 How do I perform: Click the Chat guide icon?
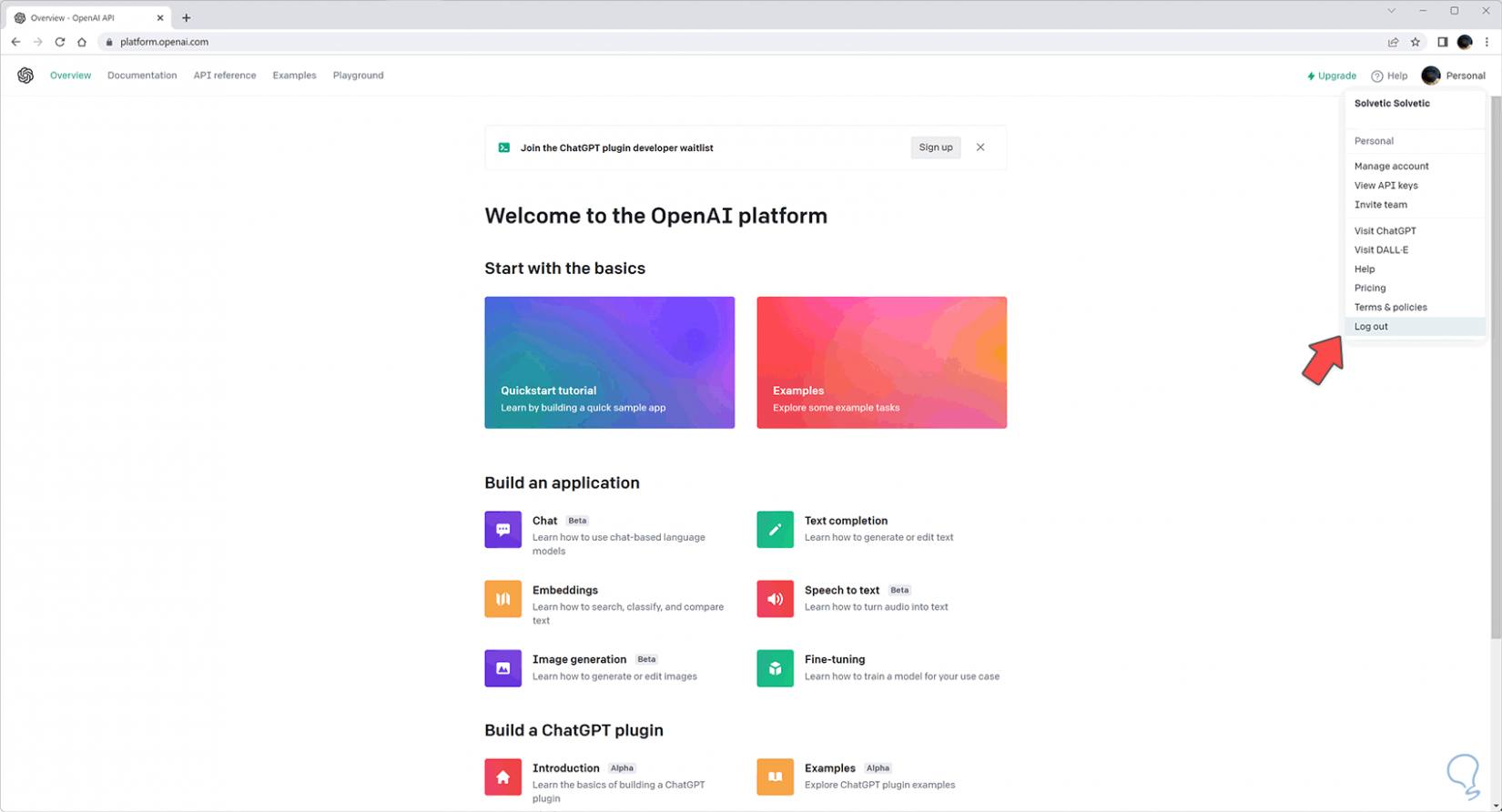pyautogui.click(x=502, y=530)
